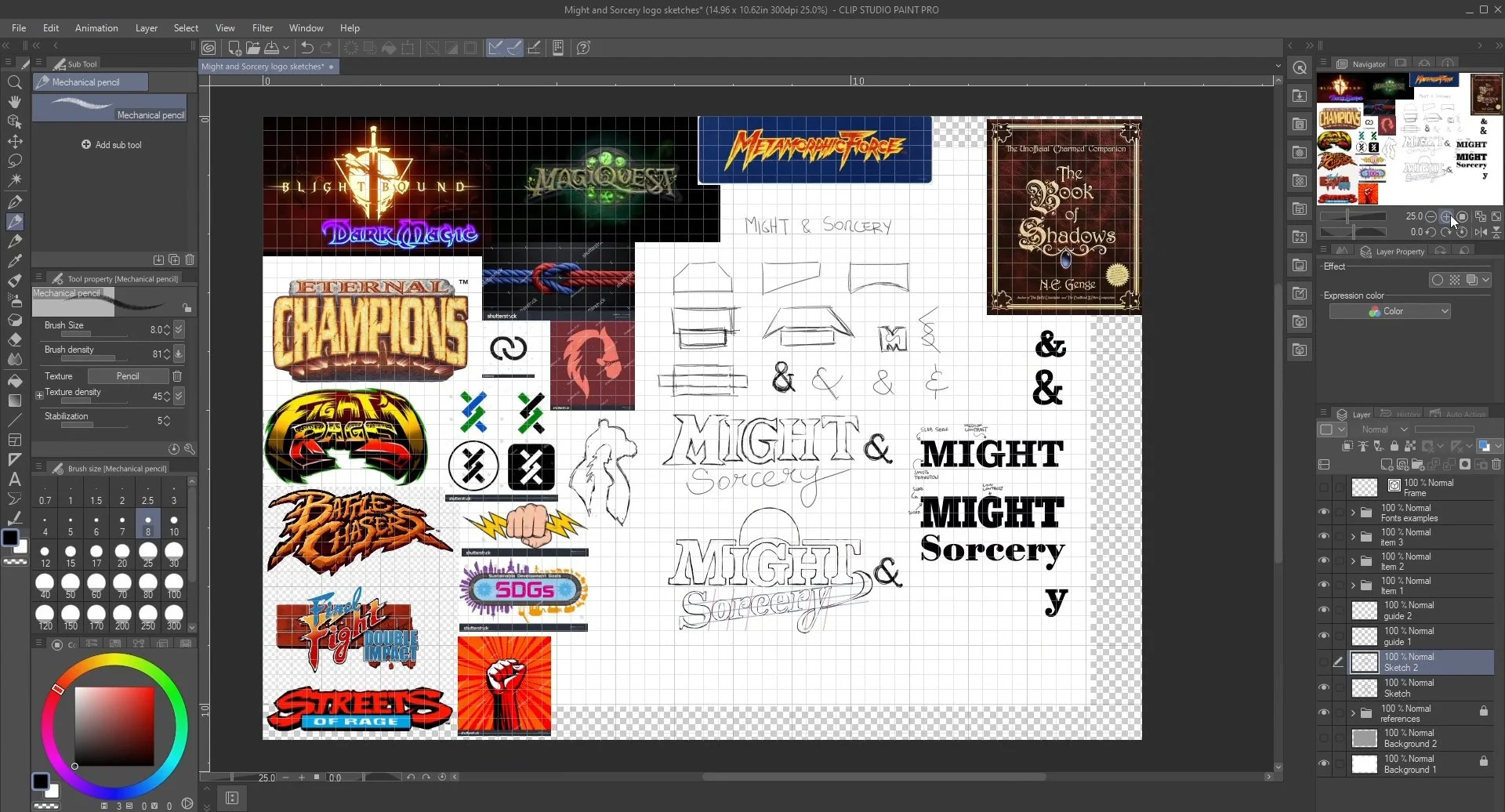The height and width of the screenshot is (812, 1505).
Task: Click the Add sub tool button
Action: coord(112,144)
